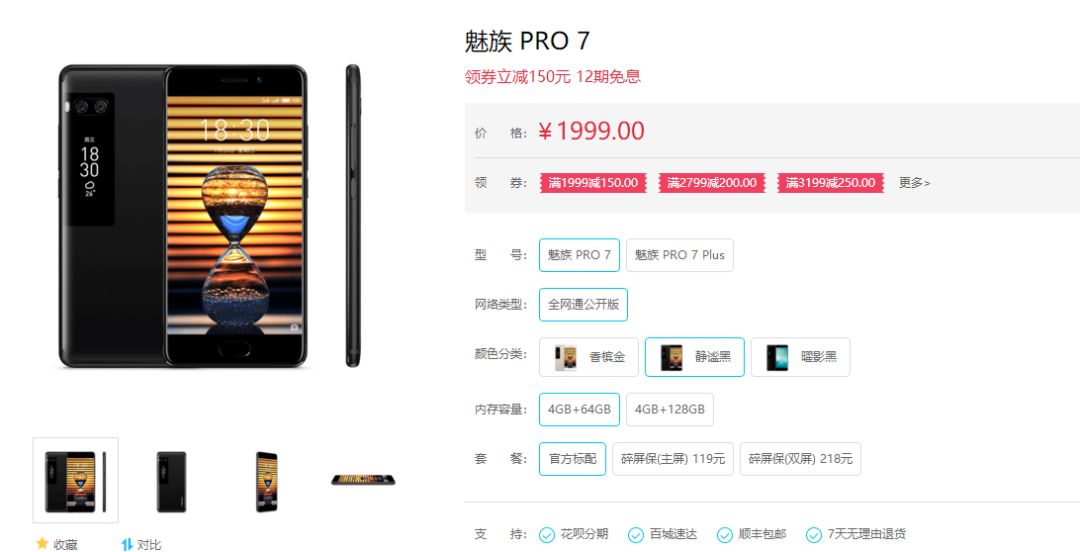
Task: Select the 香槟金 color option
Action: (x=589, y=357)
